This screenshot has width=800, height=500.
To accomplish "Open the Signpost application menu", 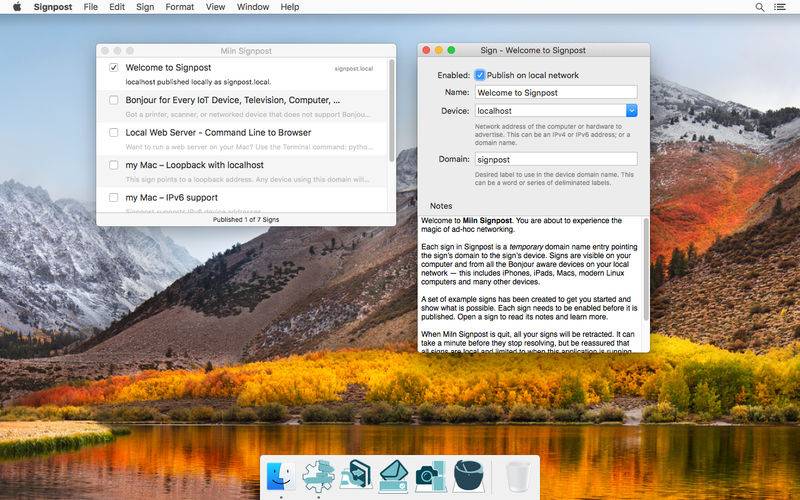I will (53, 7).
